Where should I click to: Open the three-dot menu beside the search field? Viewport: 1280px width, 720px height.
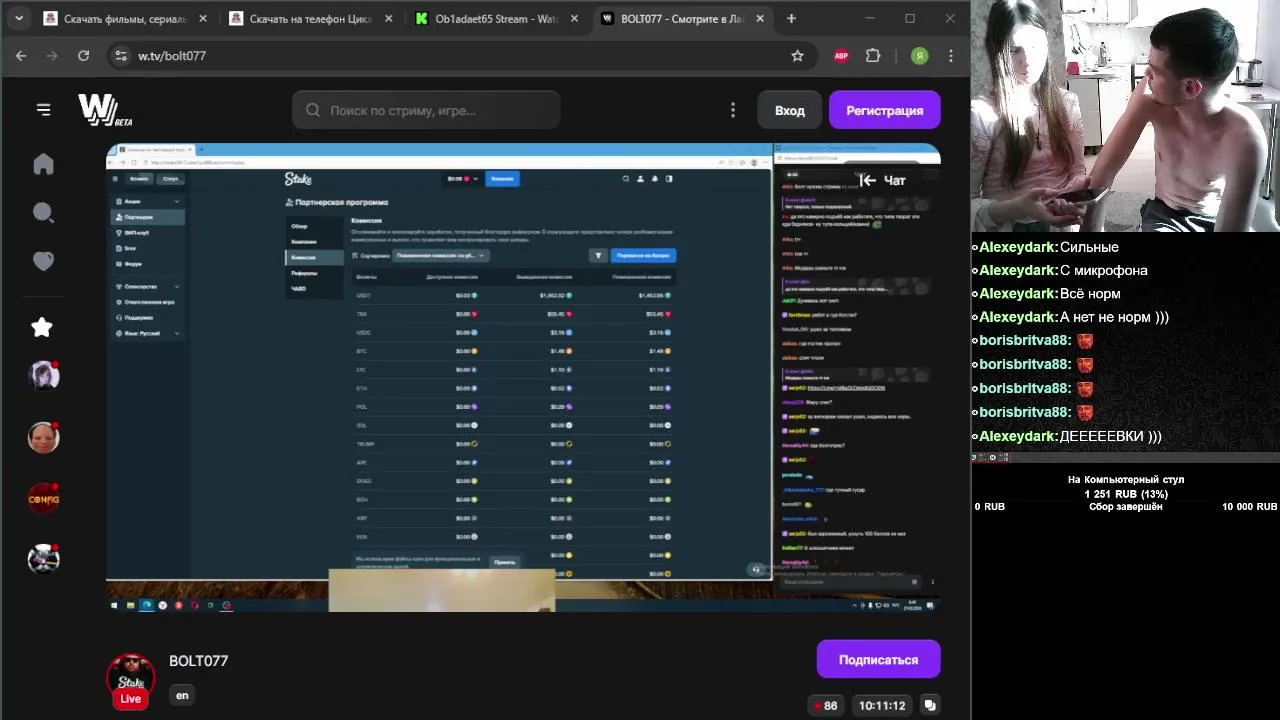[733, 110]
